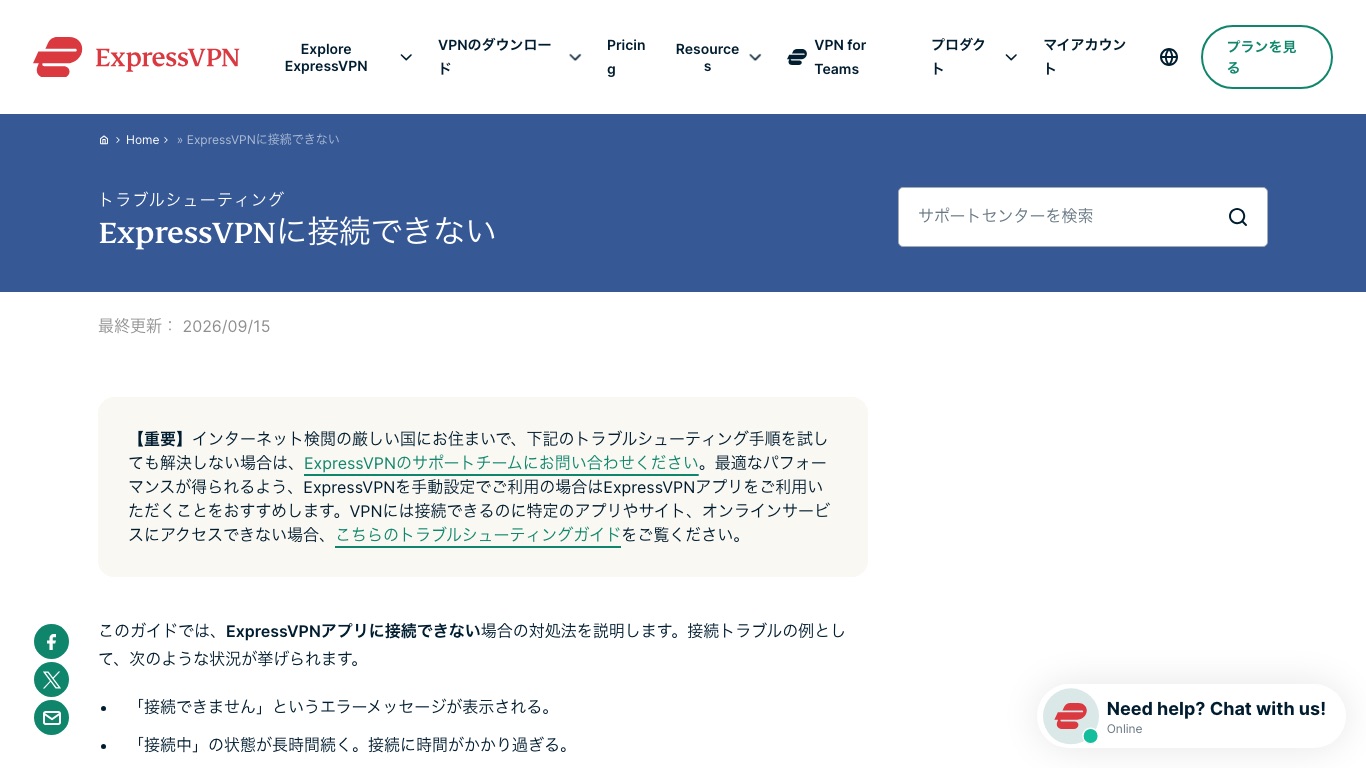Open the こちらのトラブルシューティングガイド link
Image resolution: width=1366 pixels, height=768 pixels.
[478, 535]
